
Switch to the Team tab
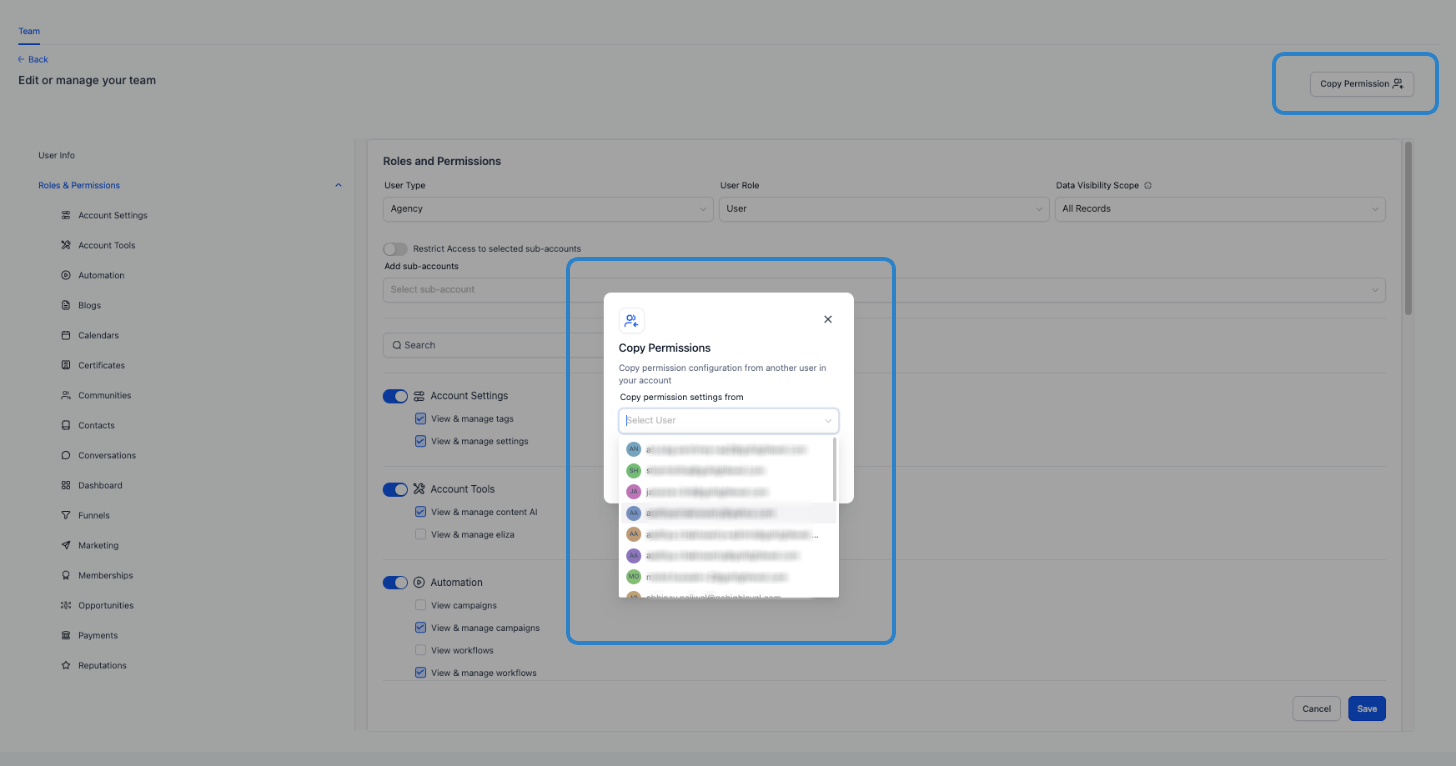point(29,31)
